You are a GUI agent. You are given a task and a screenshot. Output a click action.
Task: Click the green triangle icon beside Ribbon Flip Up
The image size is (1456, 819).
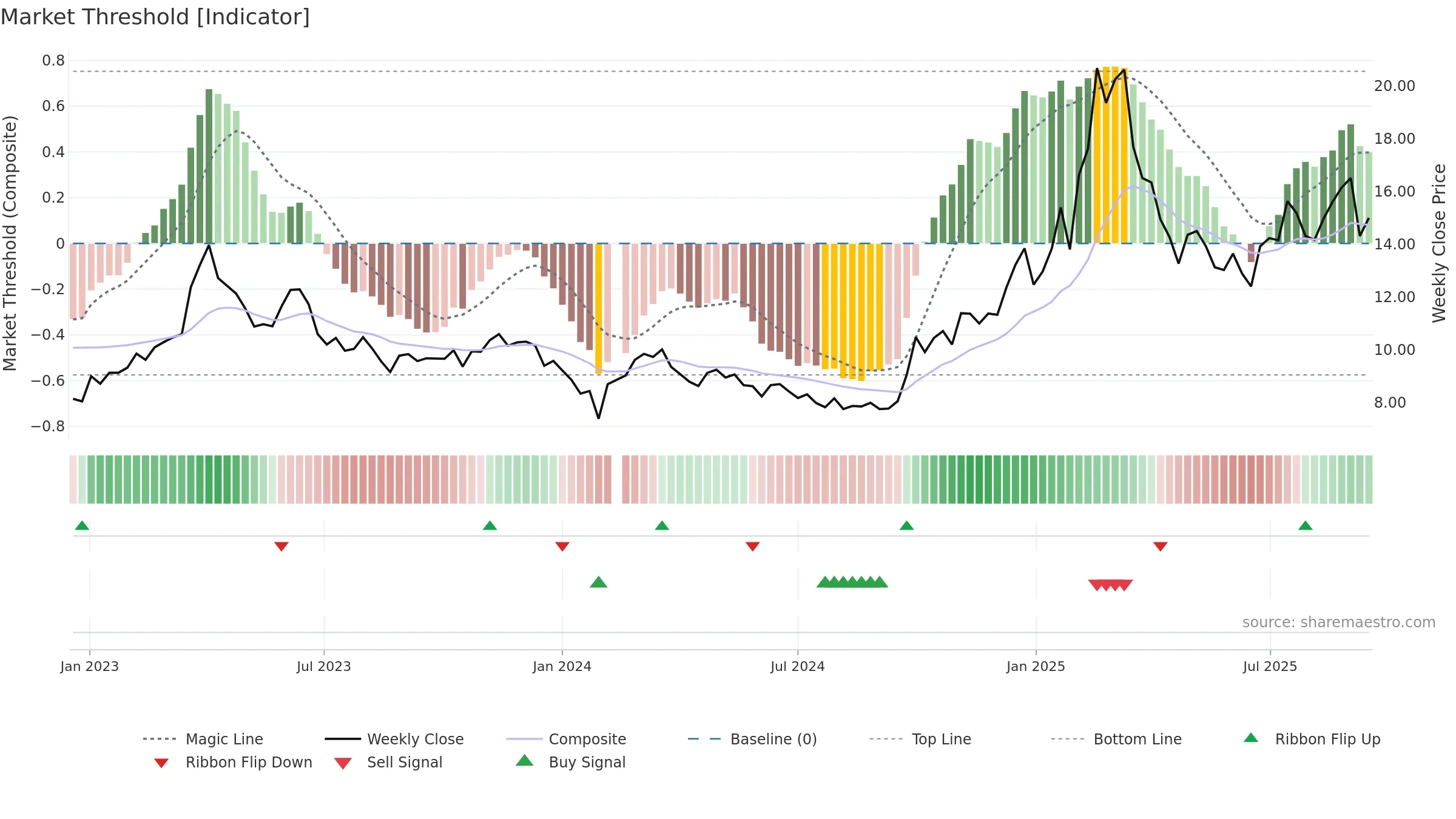coord(1251,738)
